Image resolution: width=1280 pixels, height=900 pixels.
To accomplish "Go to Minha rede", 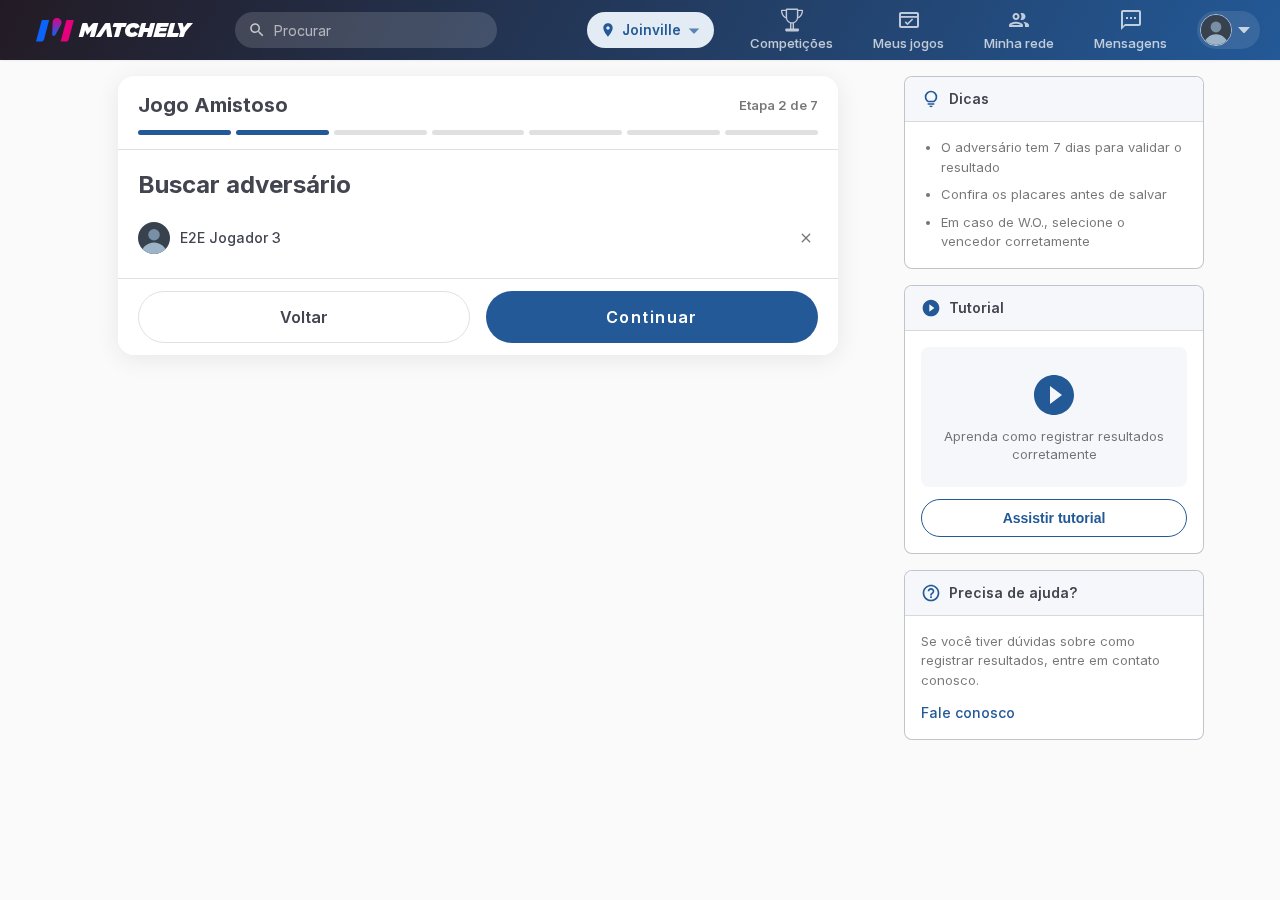I will click(1019, 30).
